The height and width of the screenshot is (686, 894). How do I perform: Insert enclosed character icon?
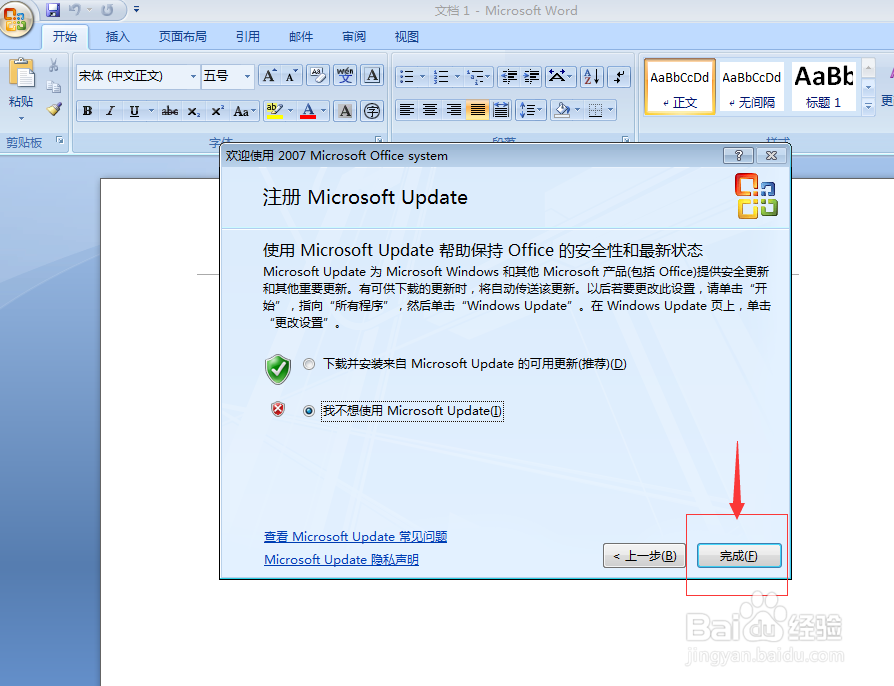point(372,111)
